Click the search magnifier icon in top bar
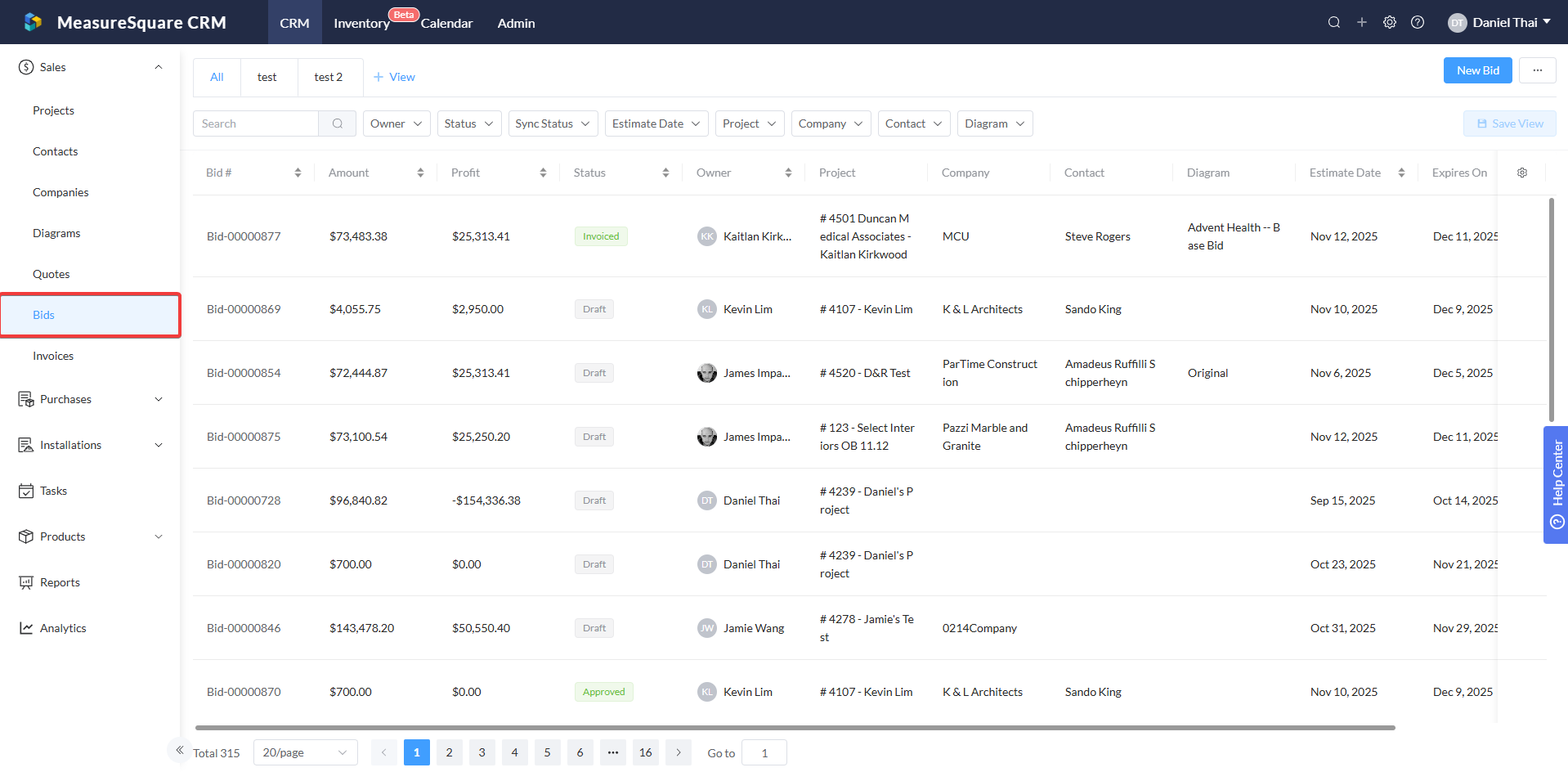1568x772 pixels. [x=1333, y=22]
